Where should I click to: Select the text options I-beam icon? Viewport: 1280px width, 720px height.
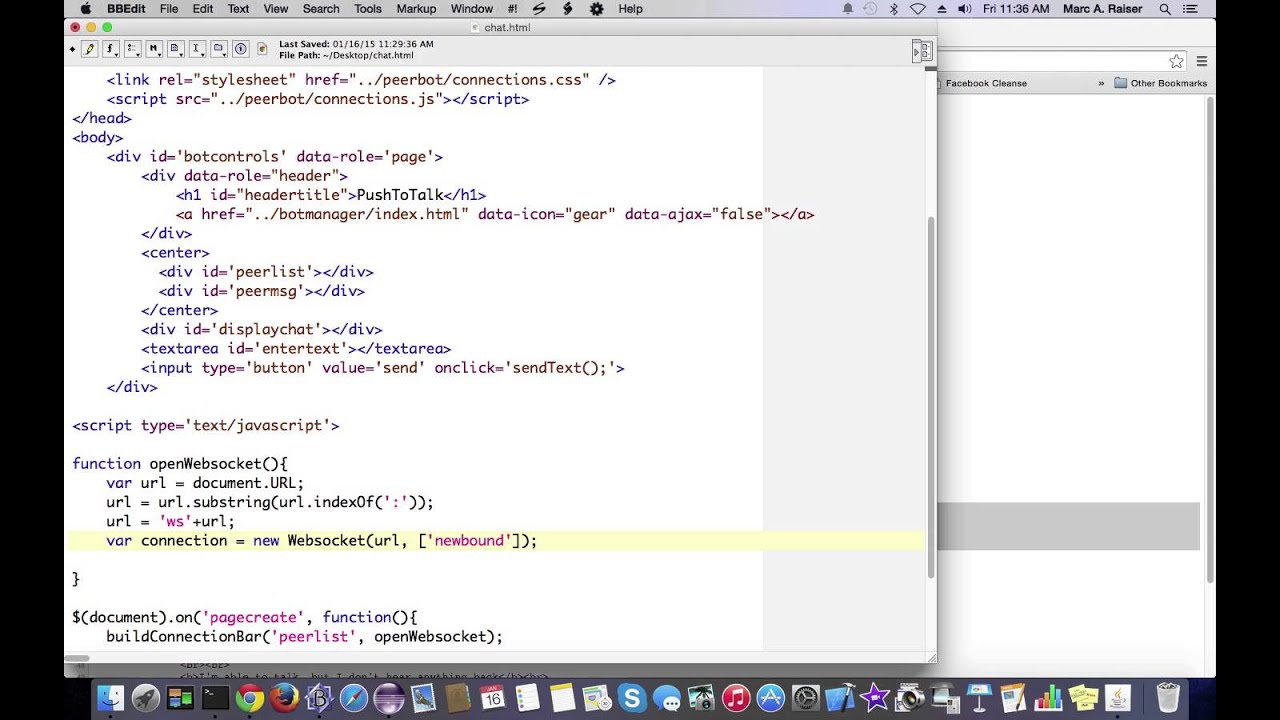[196, 48]
